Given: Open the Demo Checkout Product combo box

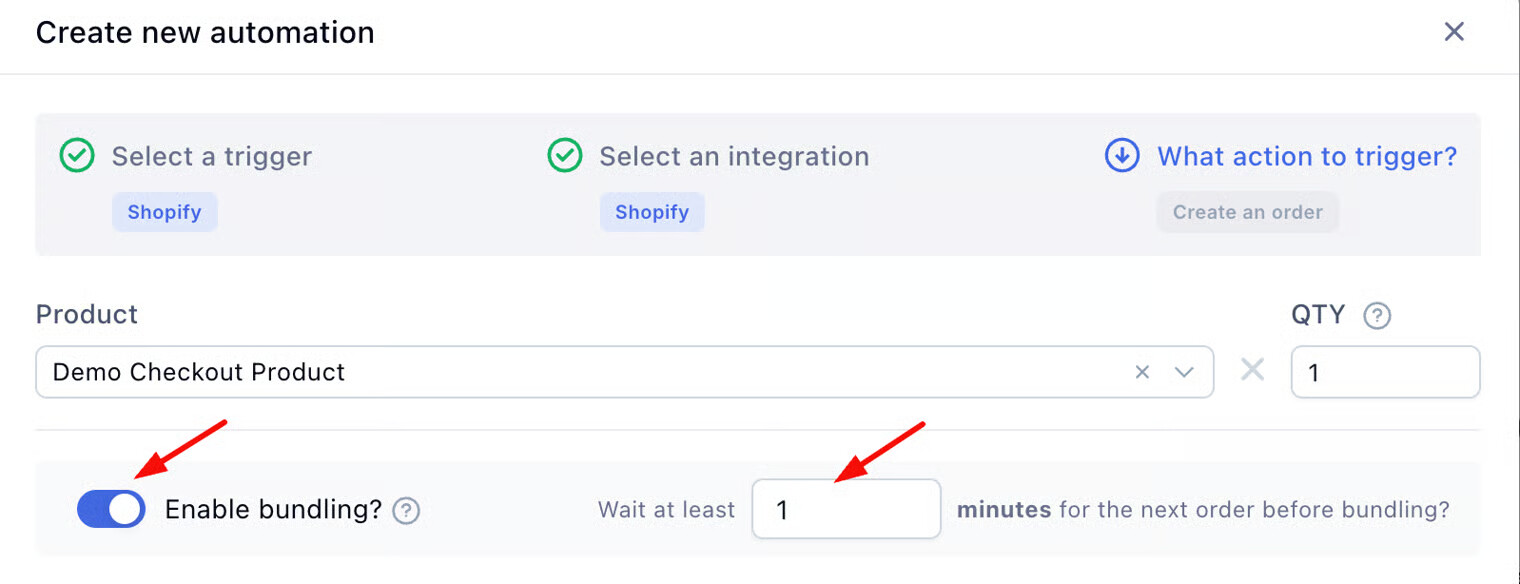Looking at the screenshot, I should point(580,372).
